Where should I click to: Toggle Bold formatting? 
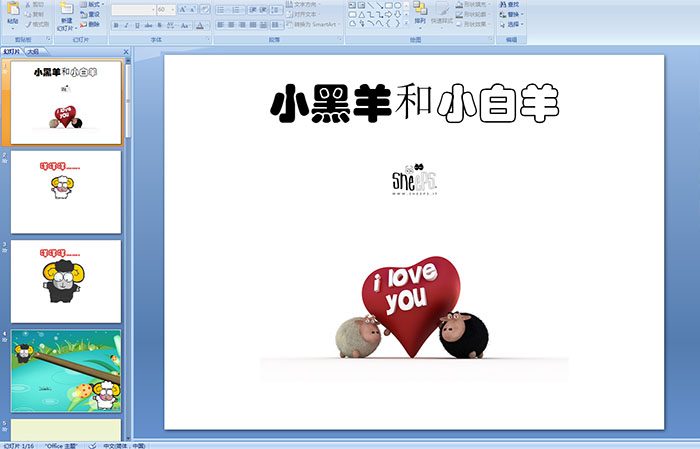click(x=116, y=25)
